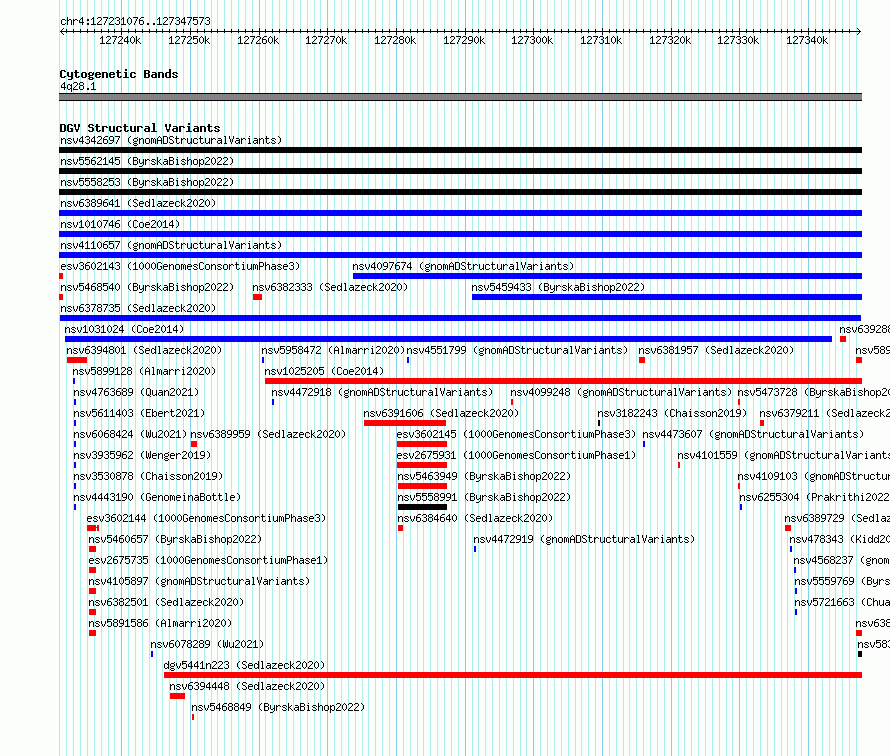Select the nsv5611403 Ebert2021 label
The image size is (890, 756).
[139, 413]
